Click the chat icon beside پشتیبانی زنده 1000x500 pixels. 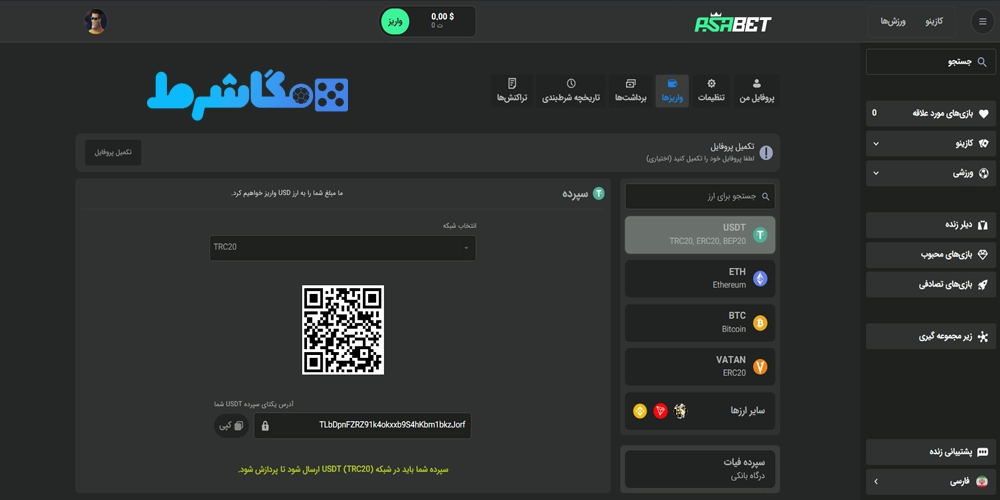click(x=983, y=452)
